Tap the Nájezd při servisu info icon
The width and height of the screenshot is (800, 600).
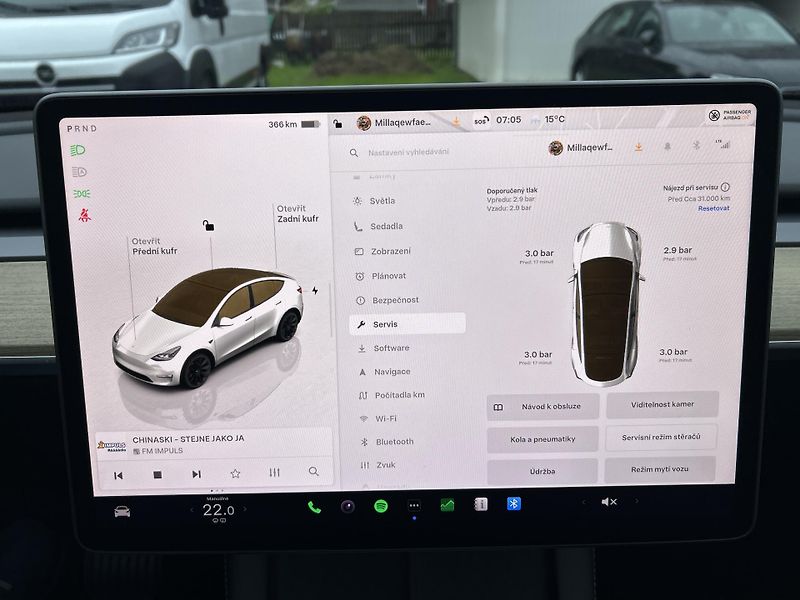(x=725, y=187)
